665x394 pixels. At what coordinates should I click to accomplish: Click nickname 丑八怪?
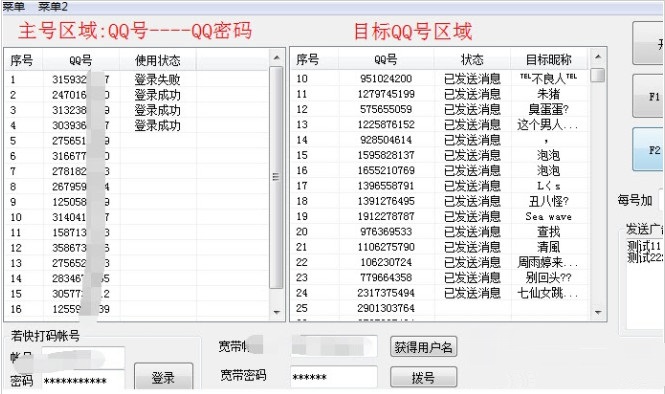click(548, 201)
